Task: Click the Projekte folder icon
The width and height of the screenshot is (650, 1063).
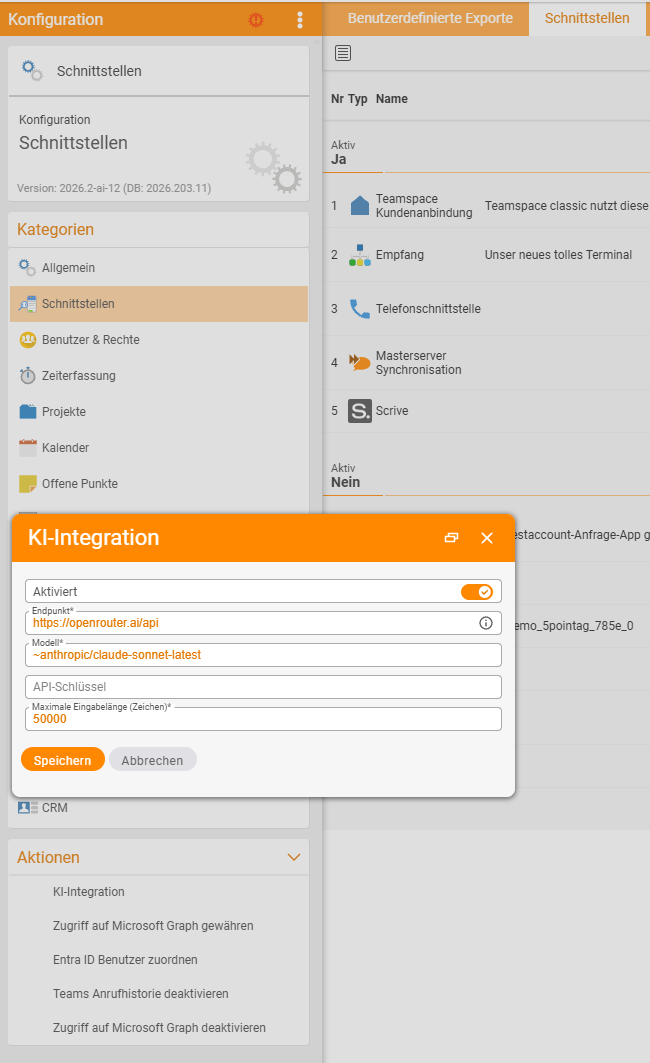Action: tap(28, 412)
